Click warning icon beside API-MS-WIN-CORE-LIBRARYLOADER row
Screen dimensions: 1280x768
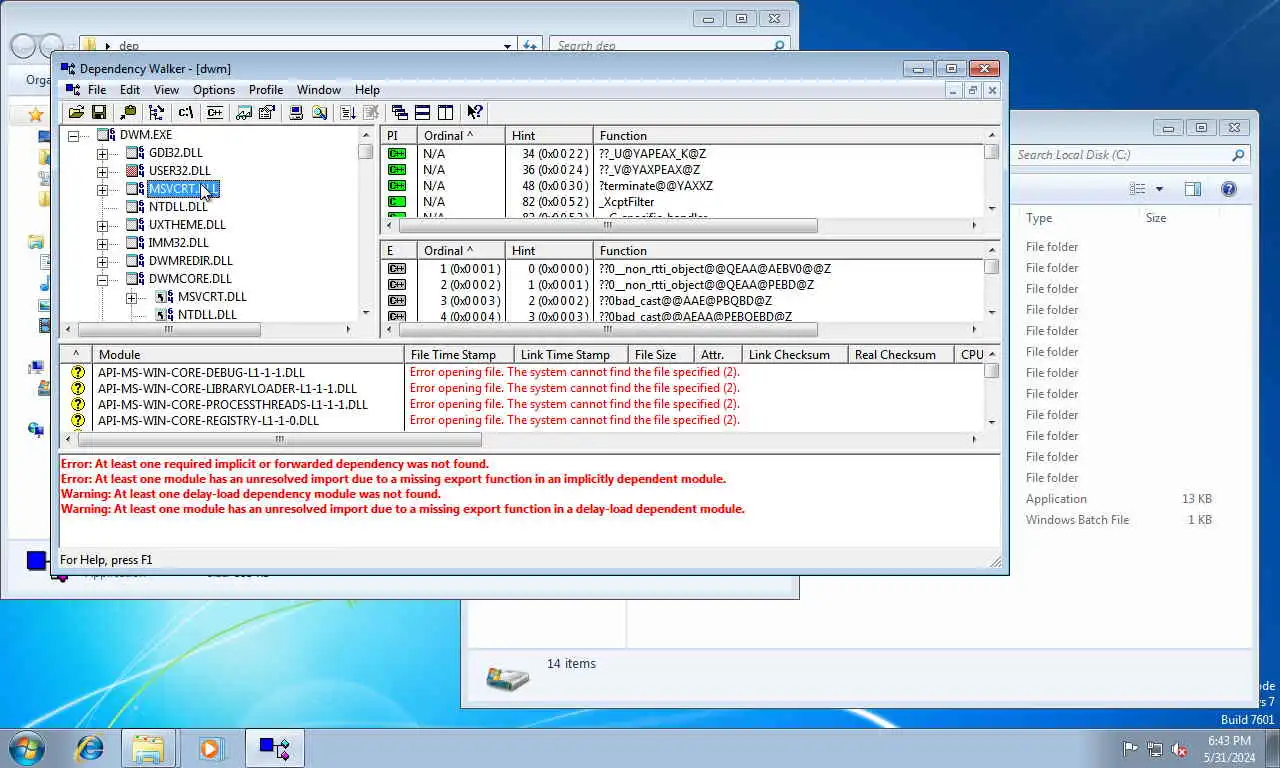(78, 388)
